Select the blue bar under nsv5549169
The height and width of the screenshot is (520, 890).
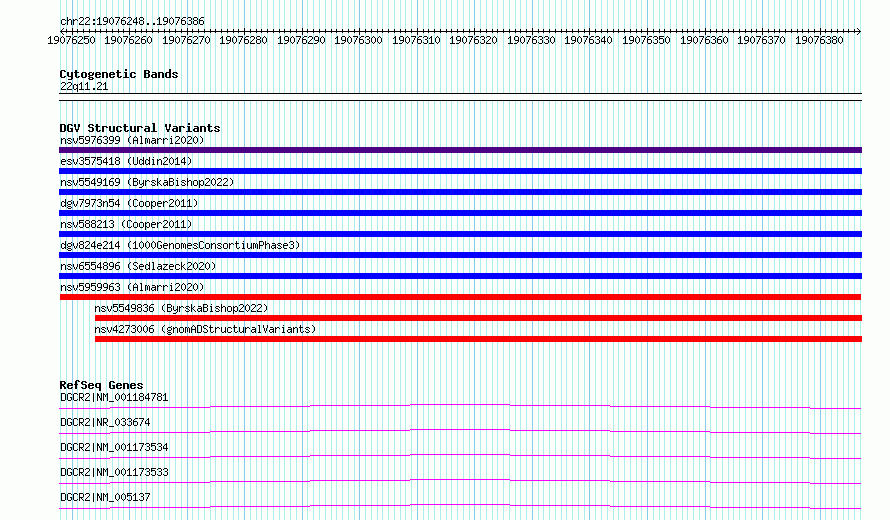point(460,192)
